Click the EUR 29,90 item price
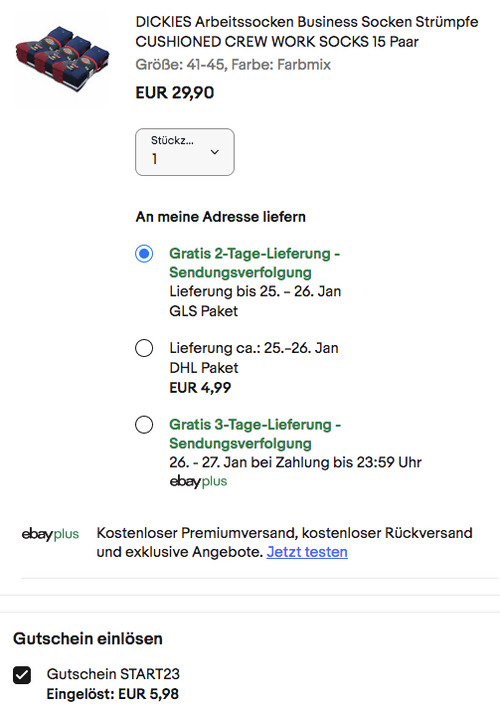Viewport: 500px width, 714px height. [174, 93]
